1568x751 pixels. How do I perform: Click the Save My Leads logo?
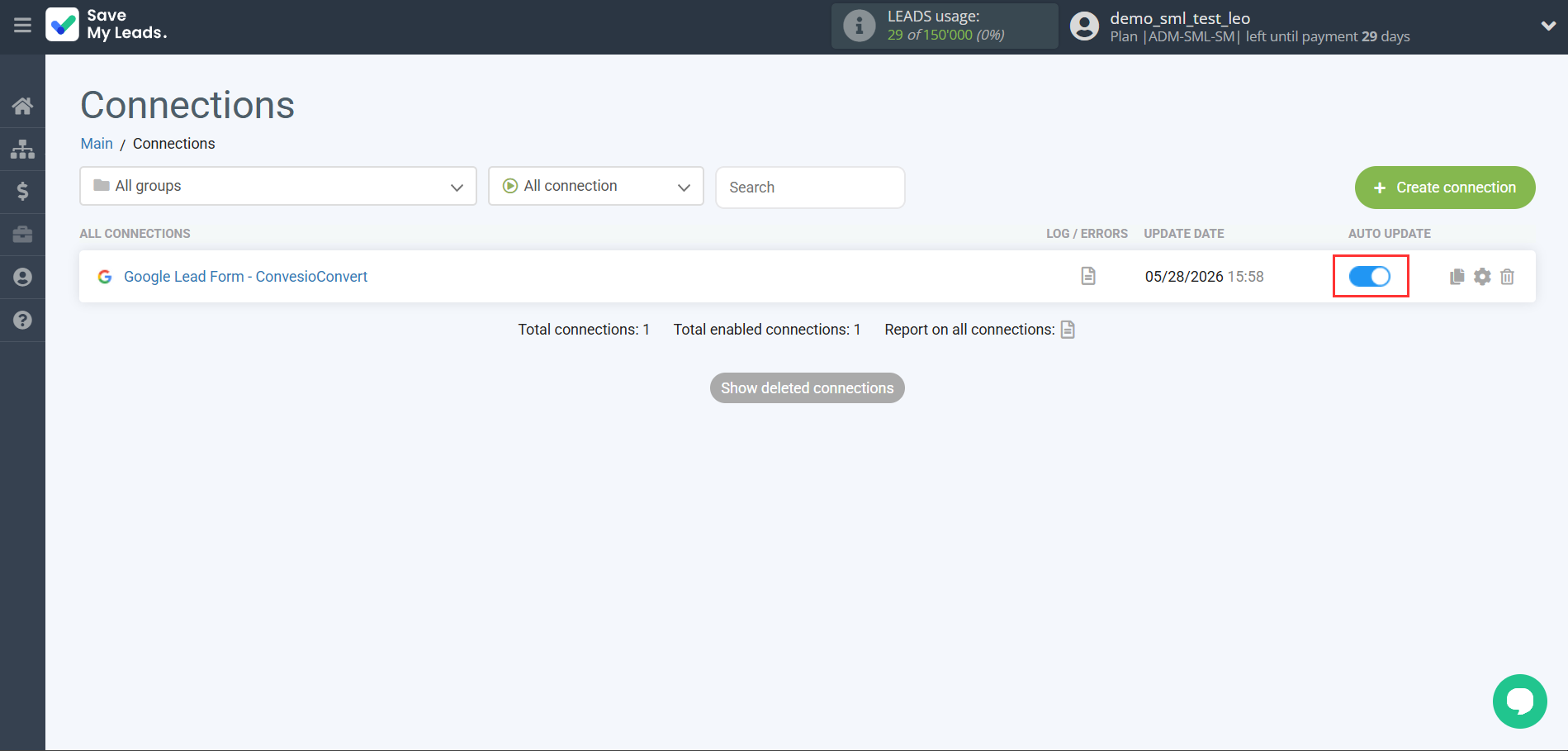pyautogui.click(x=107, y=25)
